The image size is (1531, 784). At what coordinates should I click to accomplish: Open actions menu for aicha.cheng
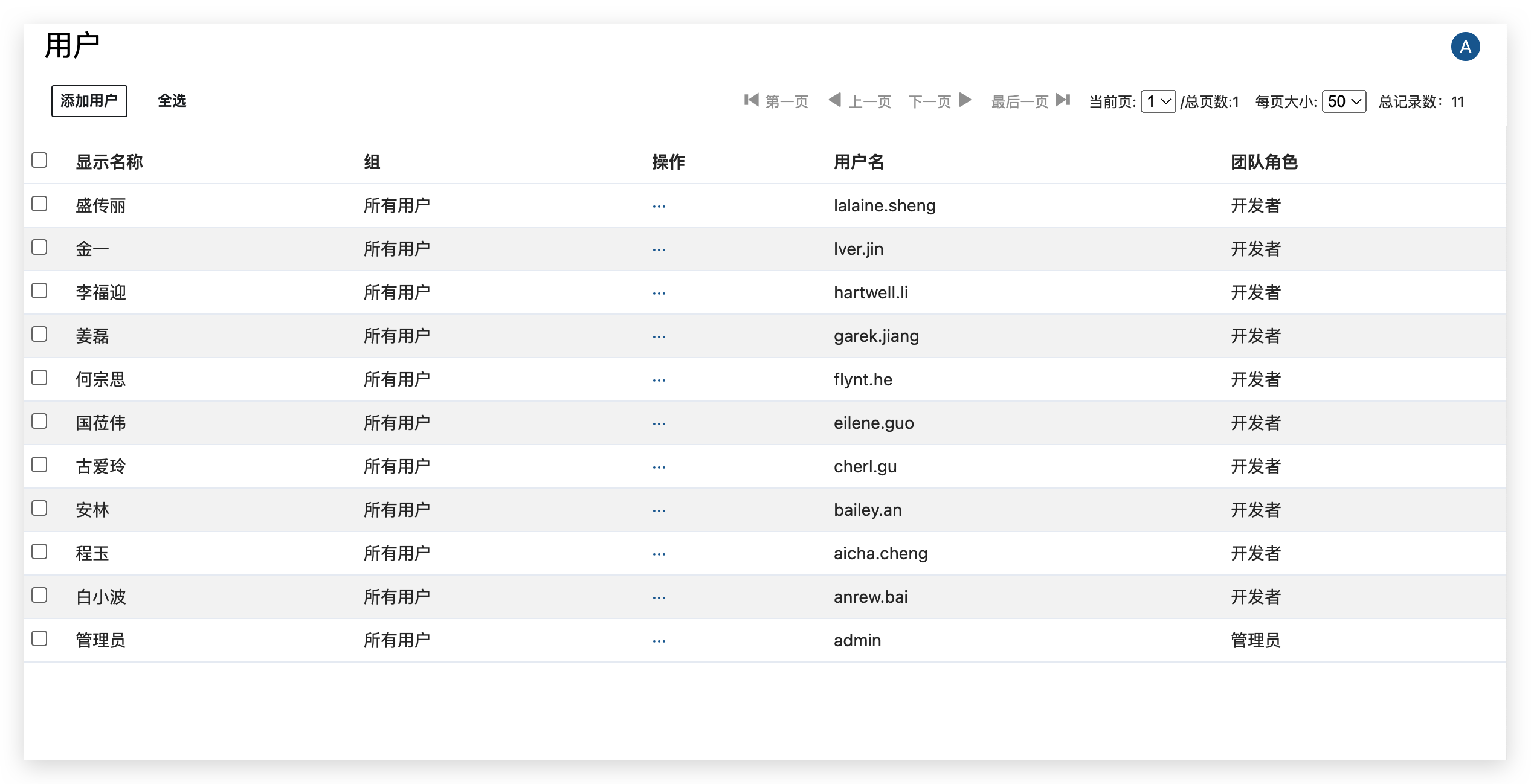[x=659, y=554]
